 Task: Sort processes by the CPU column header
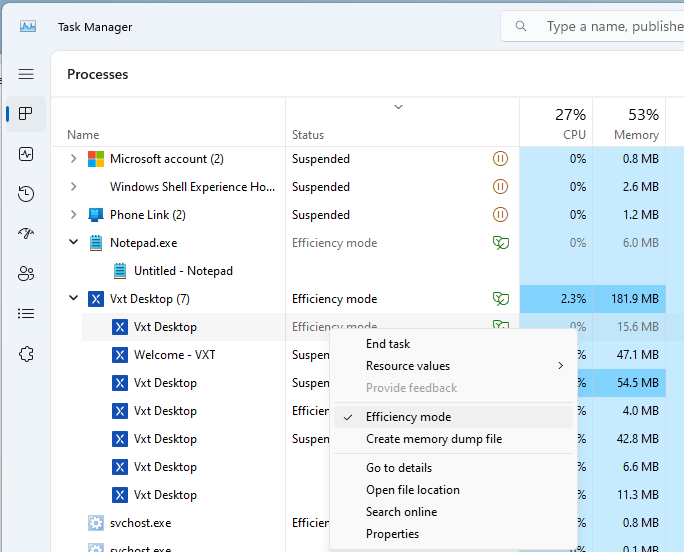[x=560, y=124]
